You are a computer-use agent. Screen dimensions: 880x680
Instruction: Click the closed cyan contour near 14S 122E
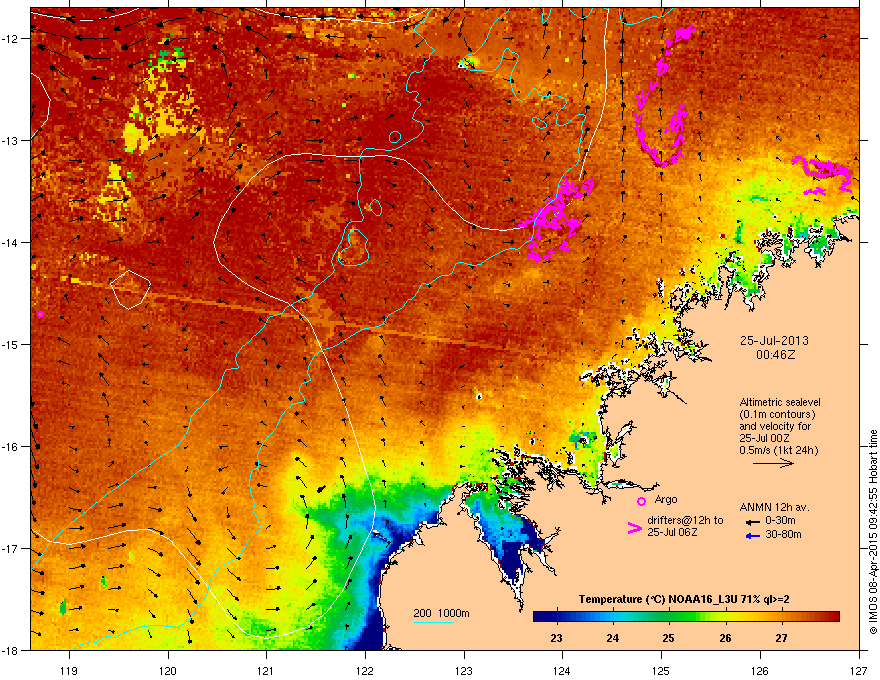tap(353, 247)
